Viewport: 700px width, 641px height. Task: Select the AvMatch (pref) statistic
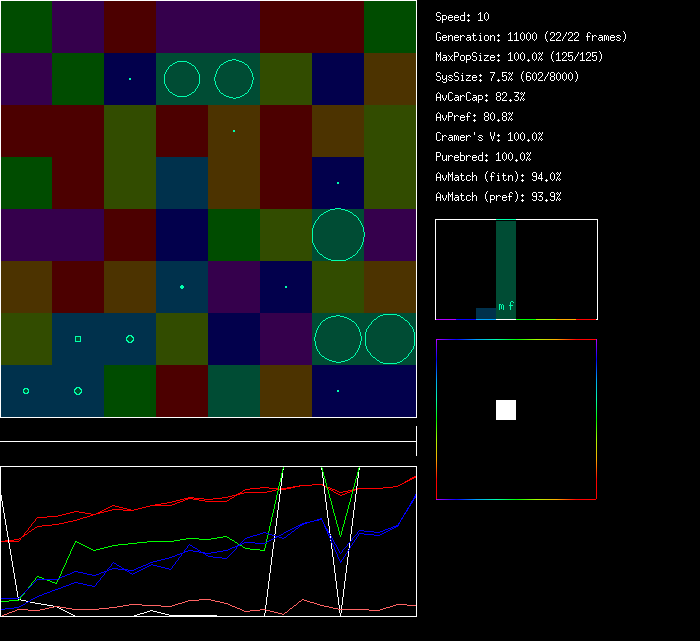pos(499,197)
